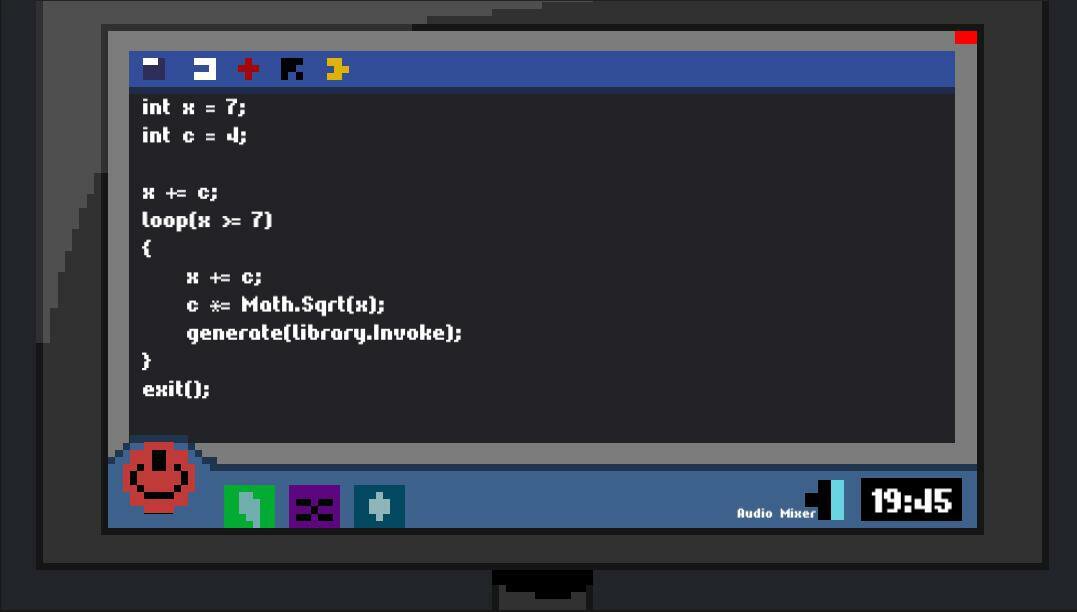
Task: Open the purple taskbar application
Action: pos(315,506)
